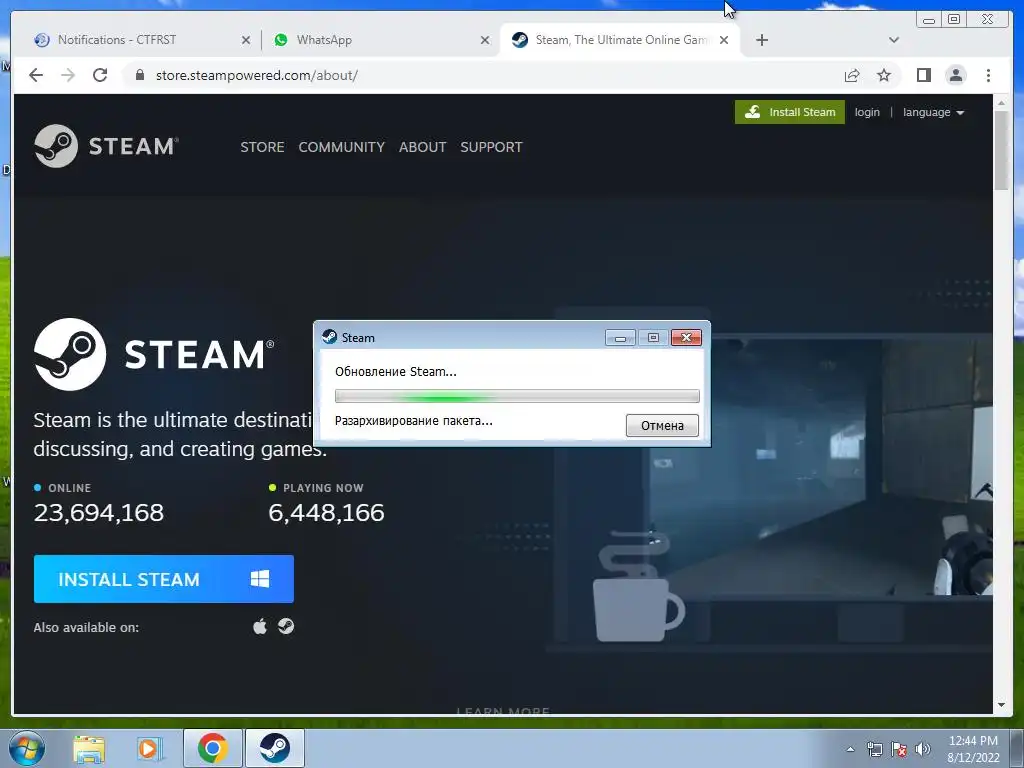The height and width of the screenshot is (768, 1024).
Task: Open the Chrome three-dot menu
Action: tap(988, 75)
